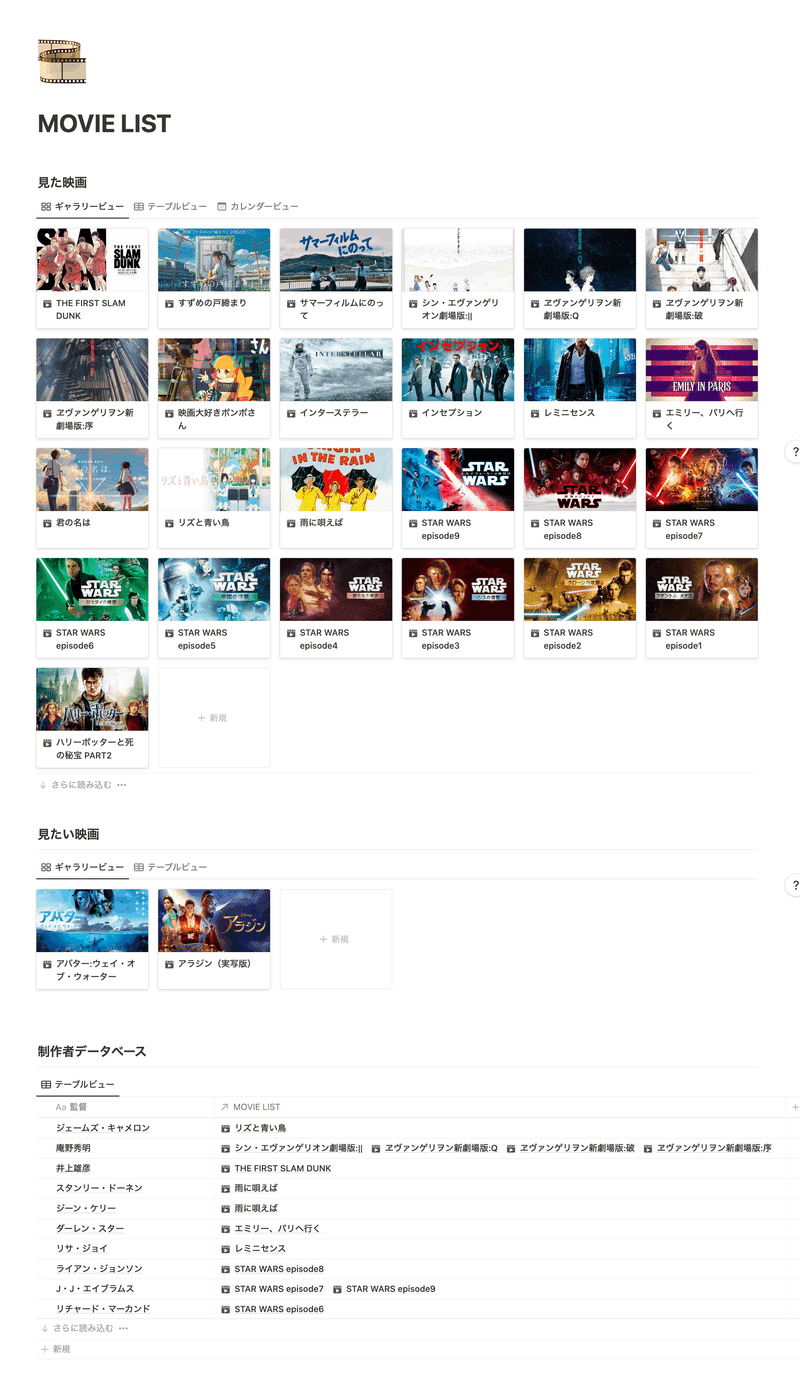Switch to テーブルビュー in 見た映画
The height and width of the screenshot is (1389, 800).
[x=170, y=206]
